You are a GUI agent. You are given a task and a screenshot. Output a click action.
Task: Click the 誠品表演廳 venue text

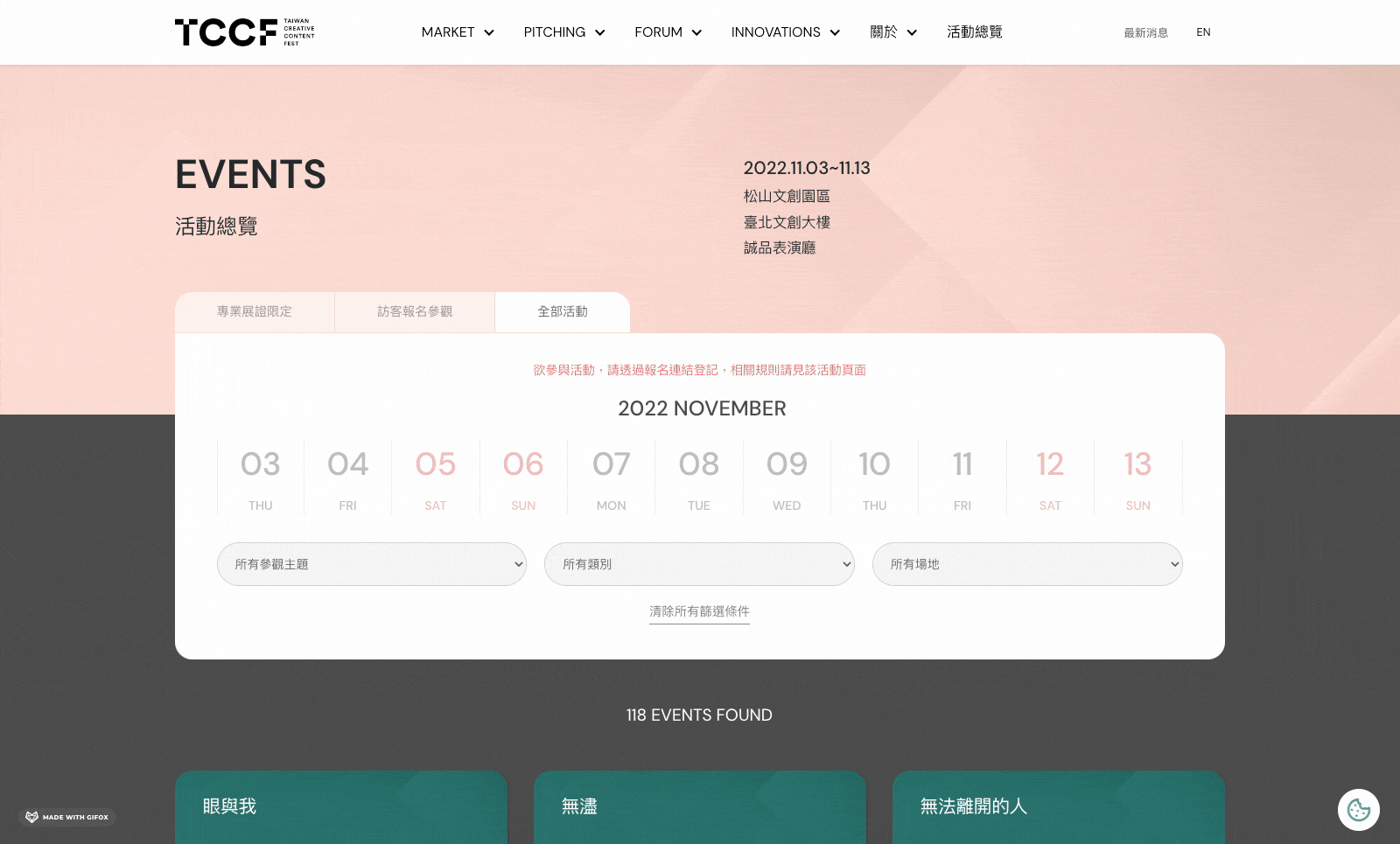pos(780,248)
